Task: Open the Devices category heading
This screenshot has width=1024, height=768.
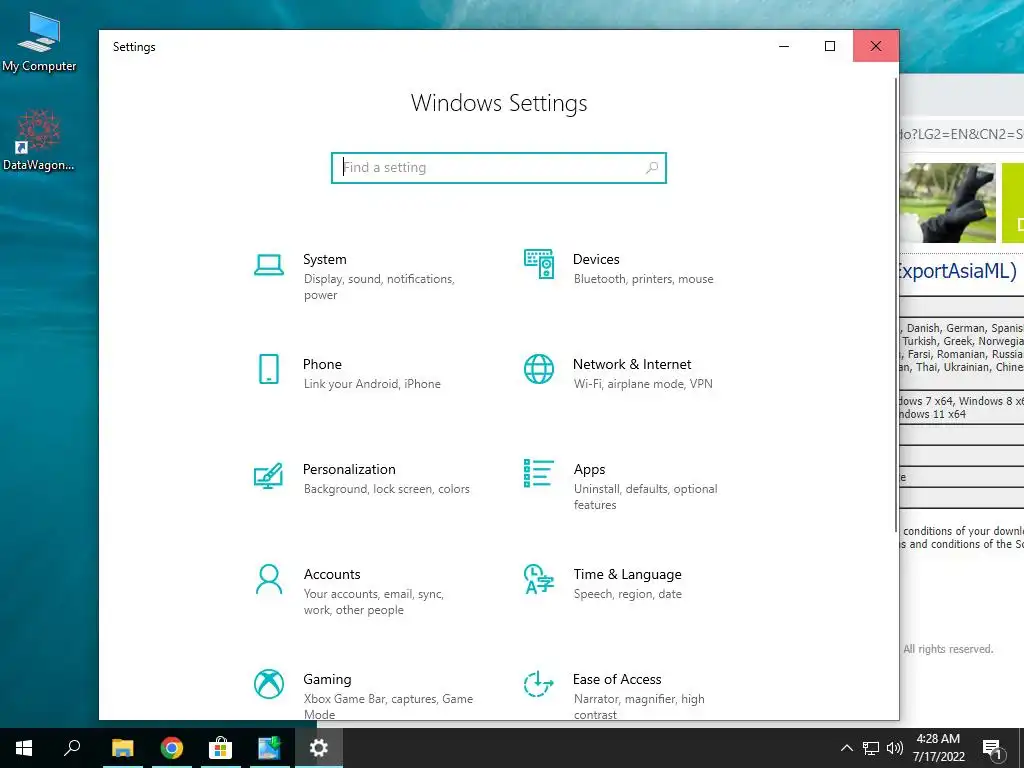Action: click(596, 259)
